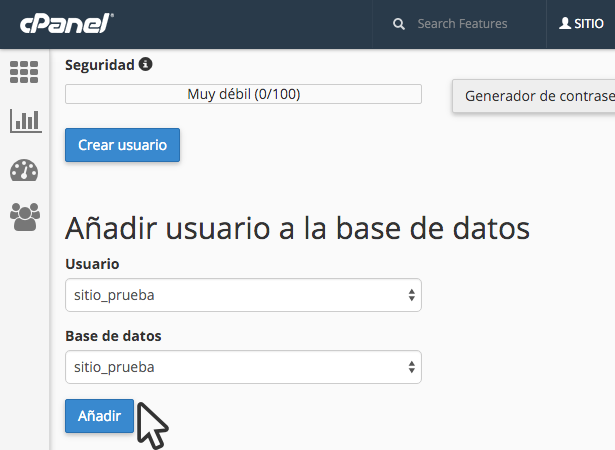
Task: Click the arrows on Base de datos select
Action: pos(411,367)
